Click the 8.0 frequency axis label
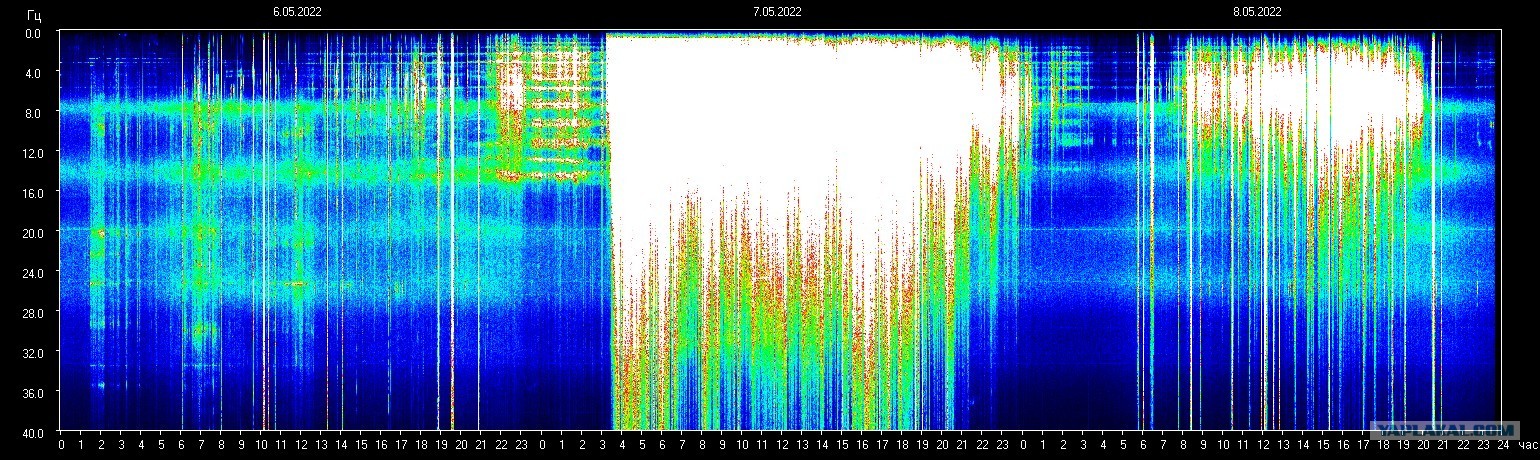The height and width of the screenshot is (460, 1540). click(x=32, y=113)
